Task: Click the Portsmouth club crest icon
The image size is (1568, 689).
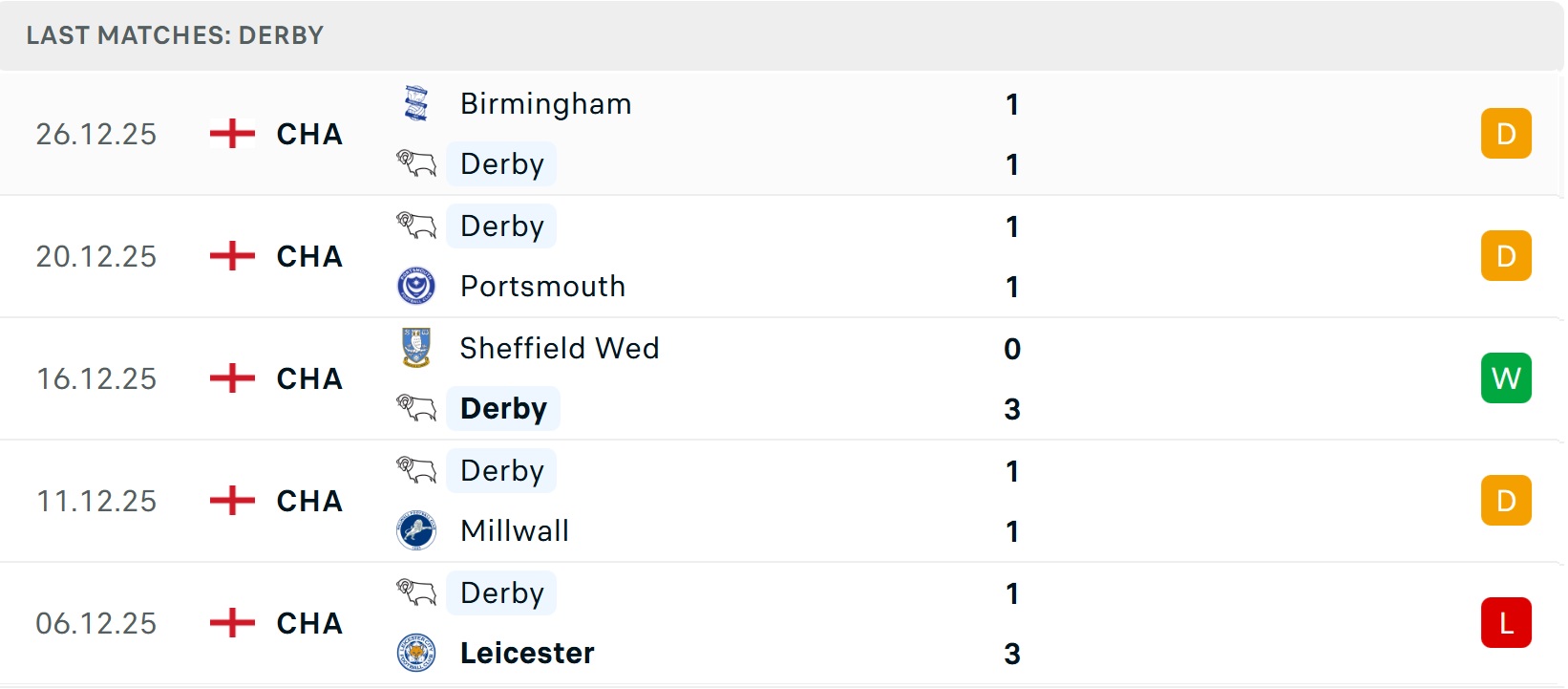Action: [416, 286]
